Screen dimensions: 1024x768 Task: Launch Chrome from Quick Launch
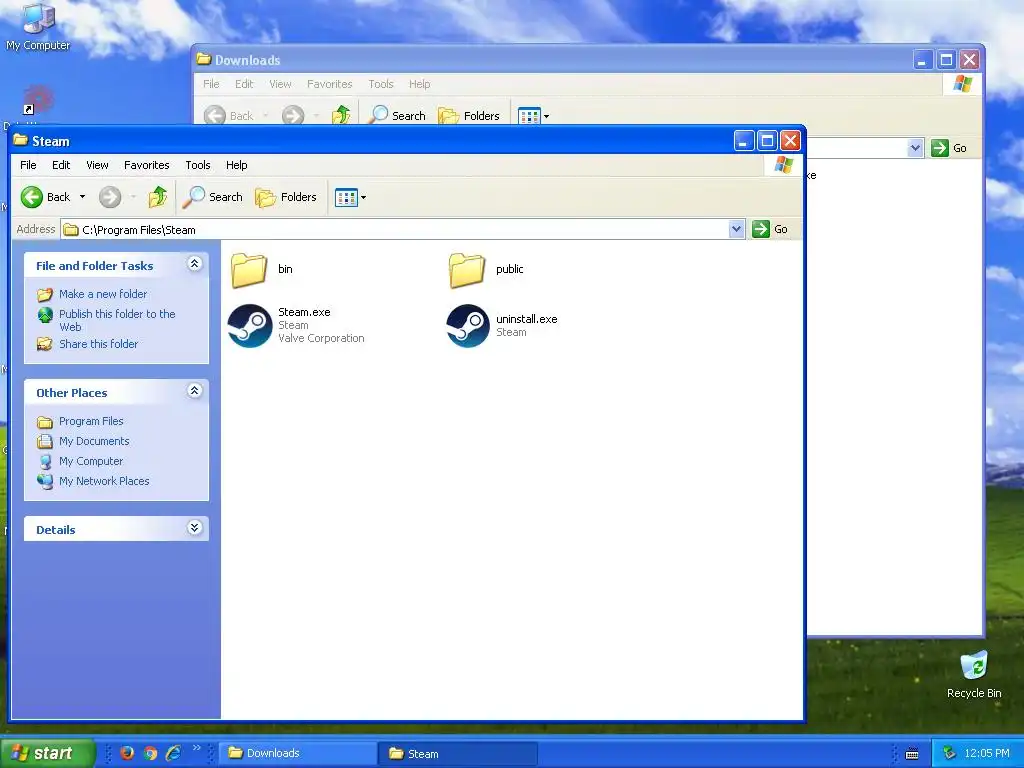point(150,753)
